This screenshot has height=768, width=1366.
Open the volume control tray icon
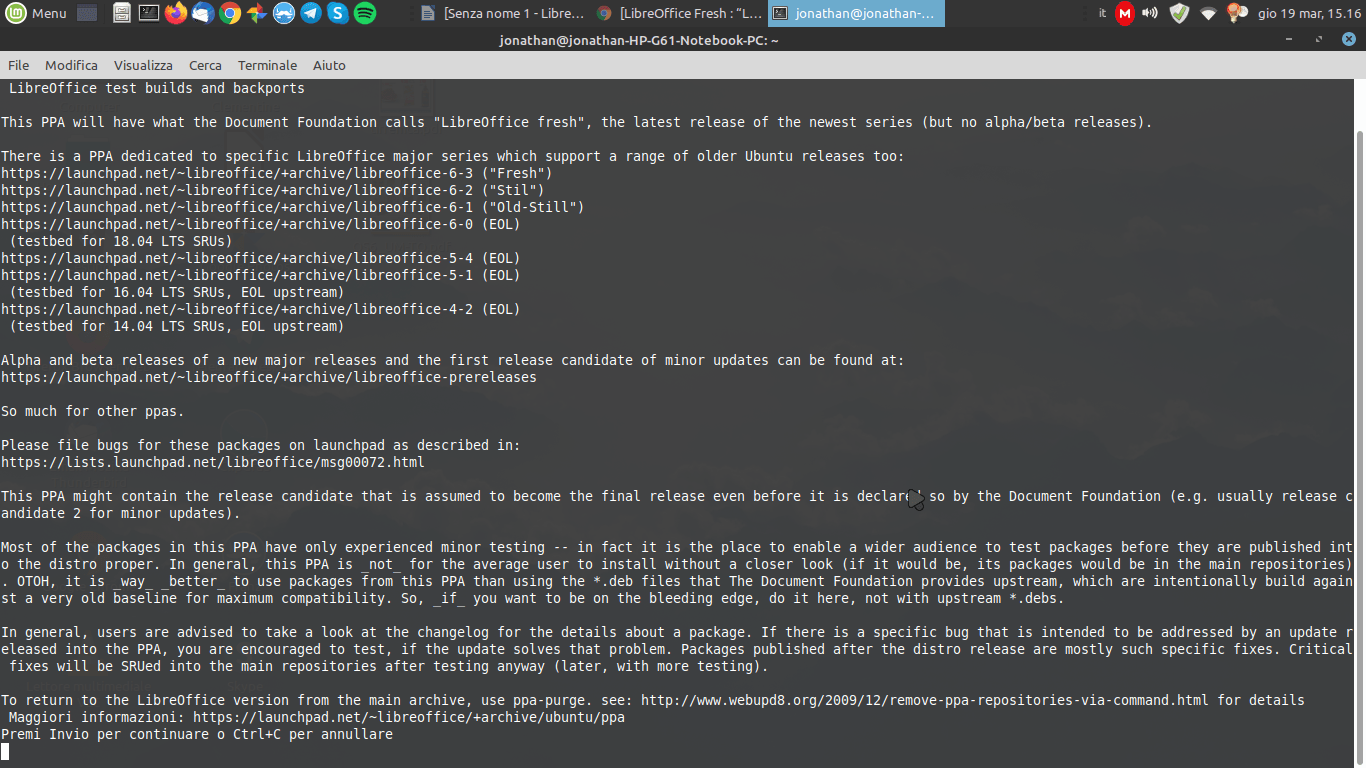[x=1150, y=13]
